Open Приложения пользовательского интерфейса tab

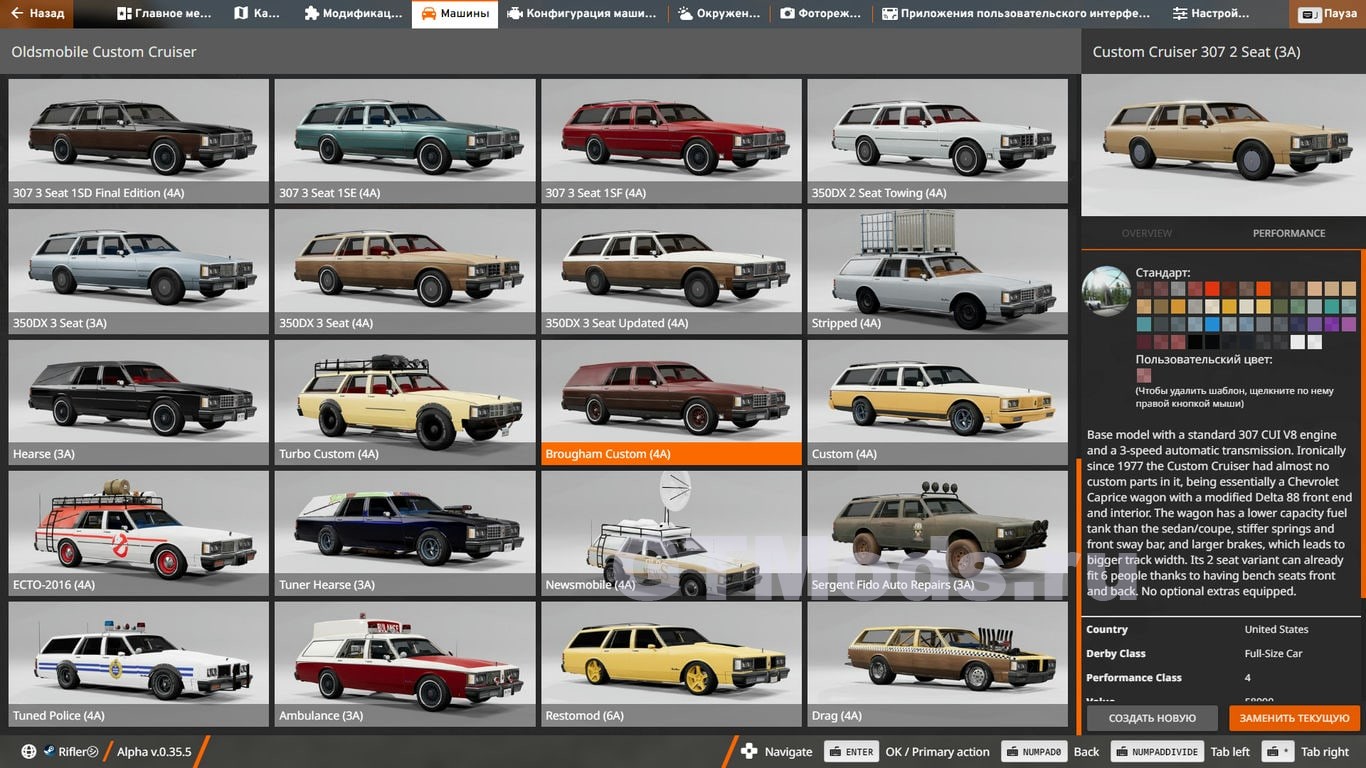click(1016, 14)
